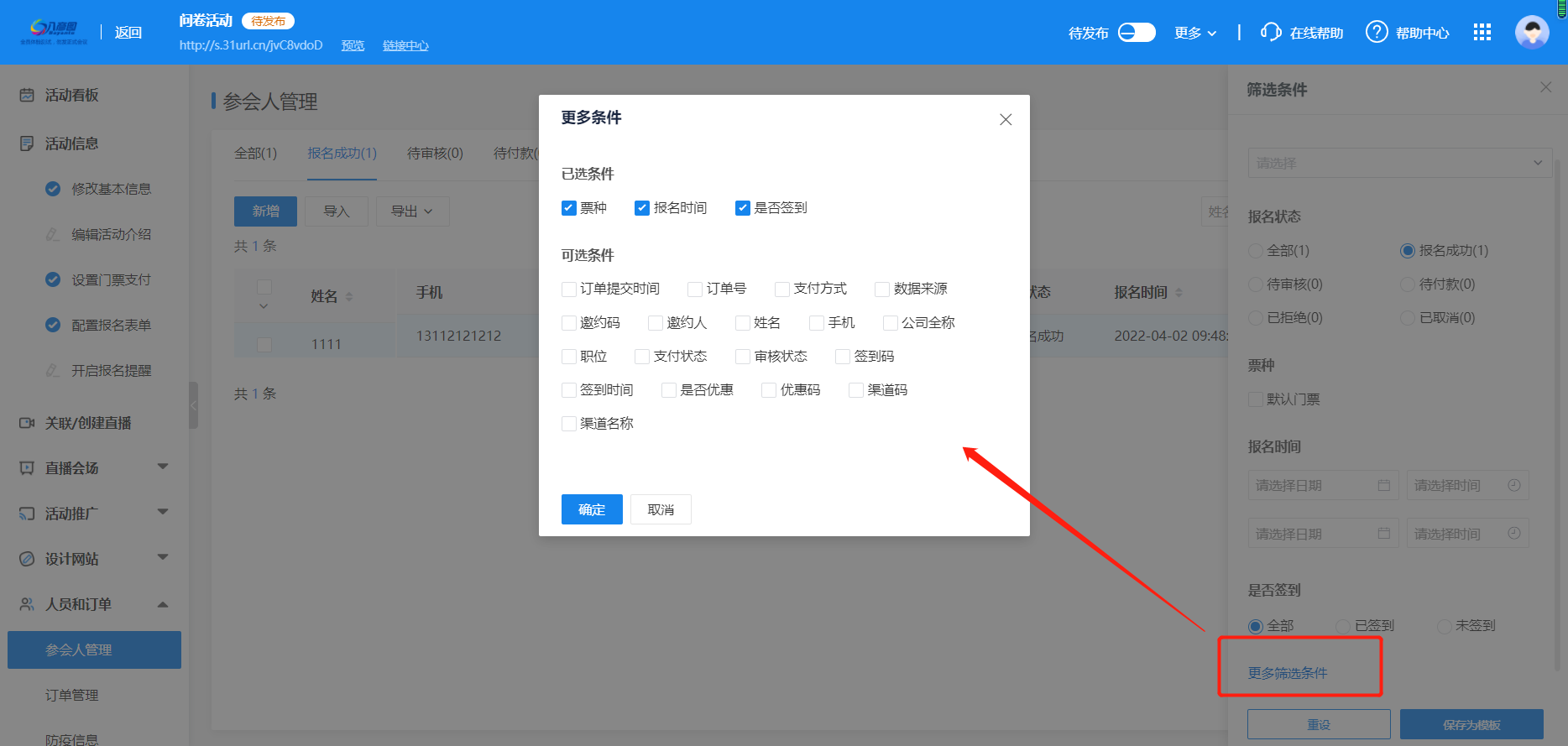
Task: Click the 活动推广 sidebar icon
Action: [x=27, y=514]
